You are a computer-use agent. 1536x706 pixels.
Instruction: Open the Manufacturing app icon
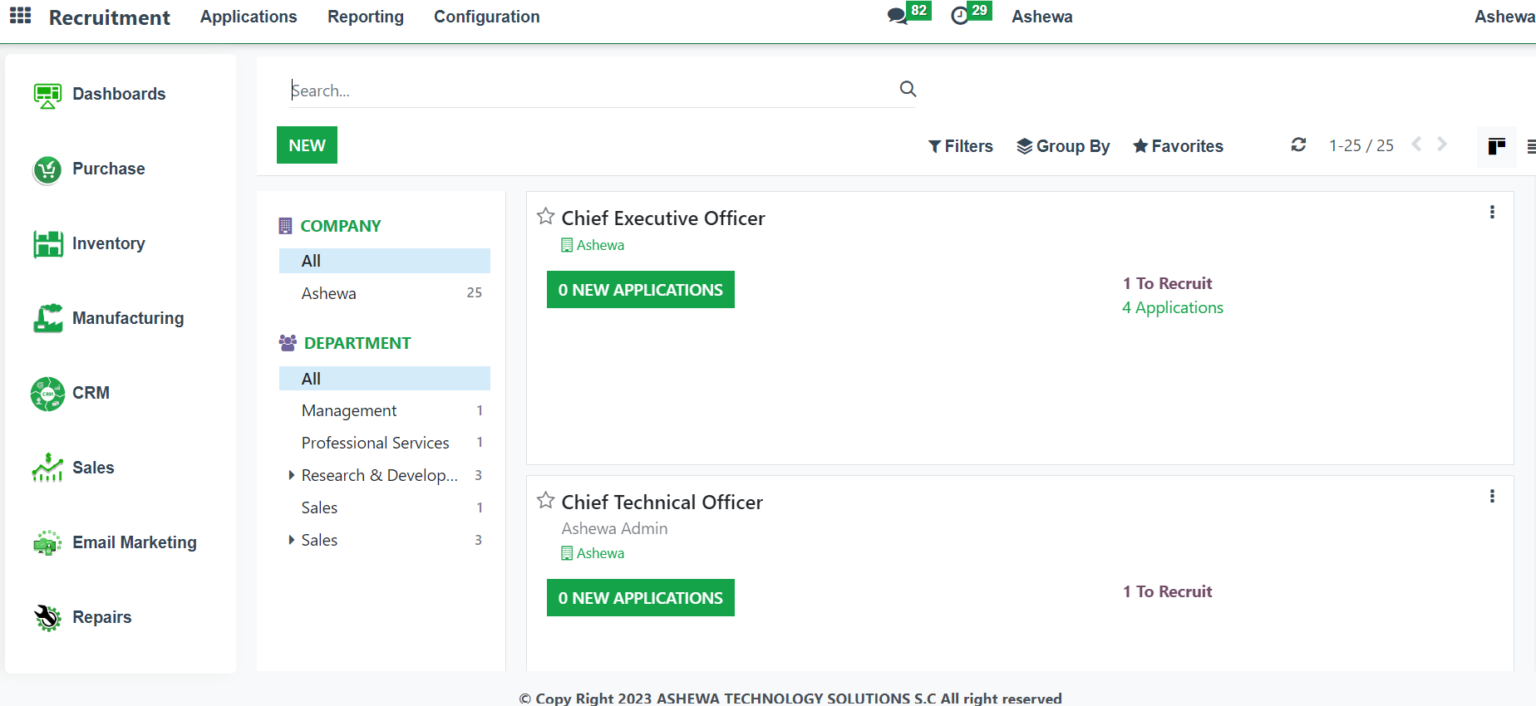tap(47, 318)
